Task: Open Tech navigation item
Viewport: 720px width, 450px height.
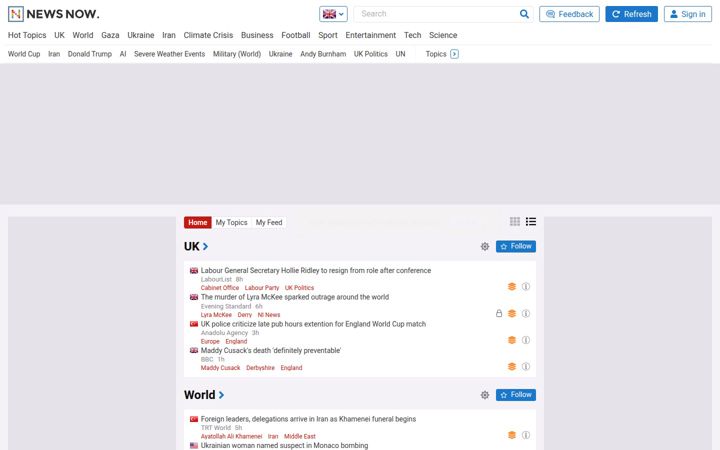Action: pos(412,35)
